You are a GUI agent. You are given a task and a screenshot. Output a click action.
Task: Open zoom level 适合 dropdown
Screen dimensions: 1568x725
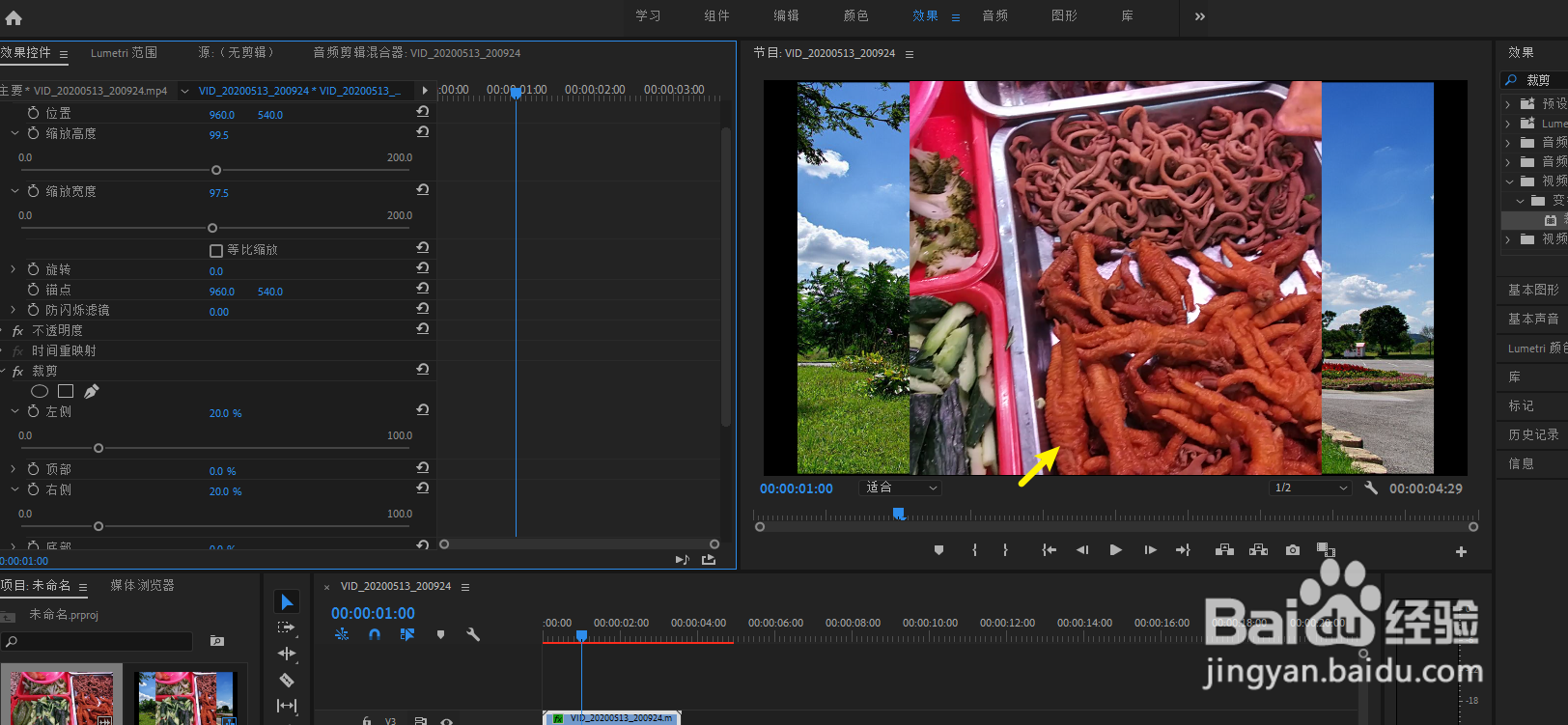900,488
